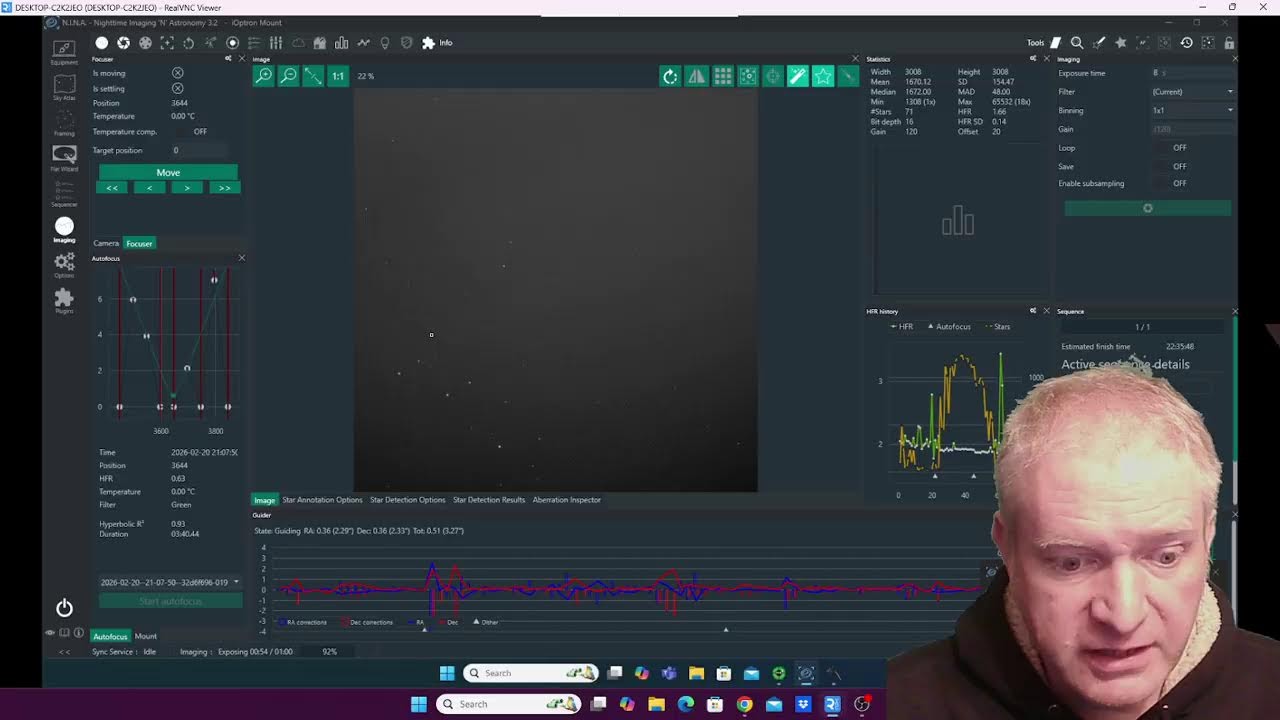This screenshot has height=720, width=1280.
Task: Click the Exposure time input field
Action: [1192, 73]
